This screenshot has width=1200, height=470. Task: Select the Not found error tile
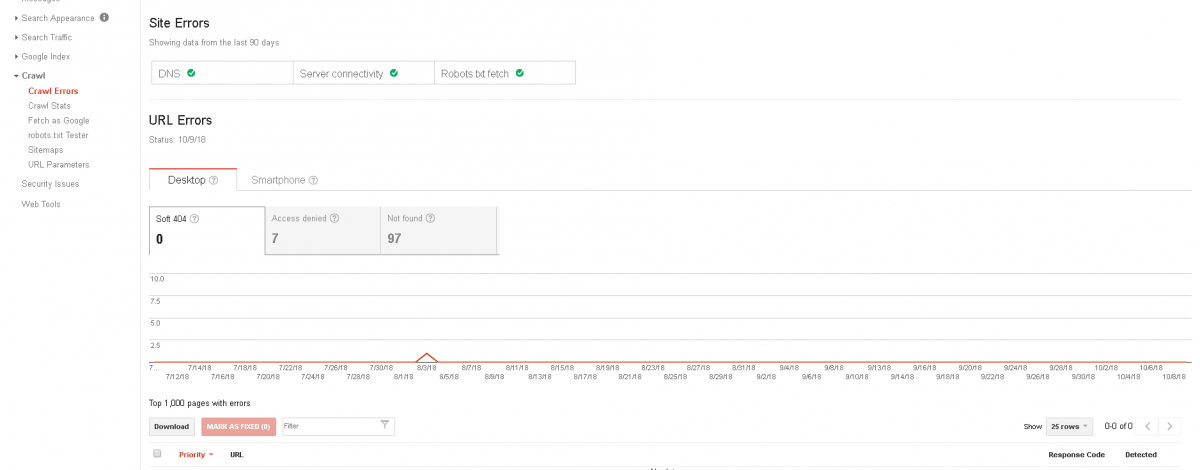[439, 230]
